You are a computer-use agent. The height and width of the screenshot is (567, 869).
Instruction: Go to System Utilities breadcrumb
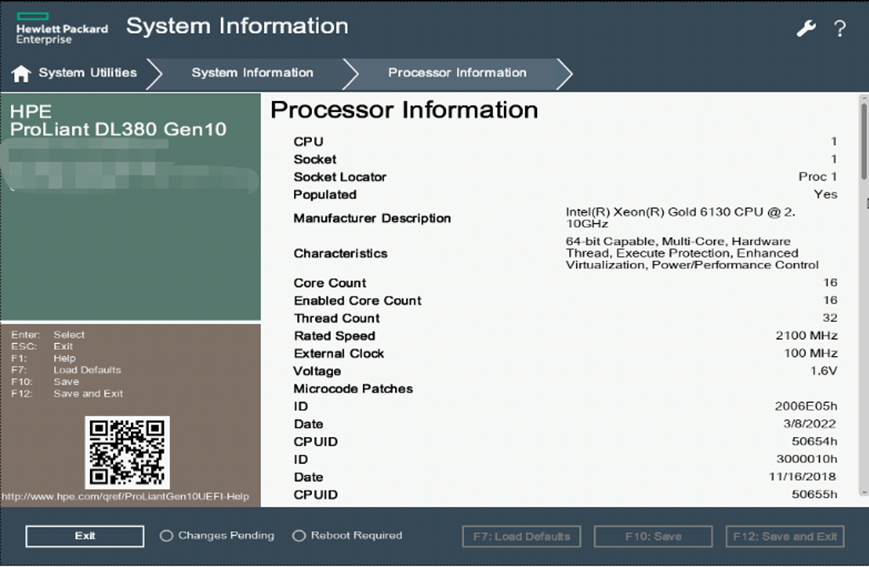point(87,73)
